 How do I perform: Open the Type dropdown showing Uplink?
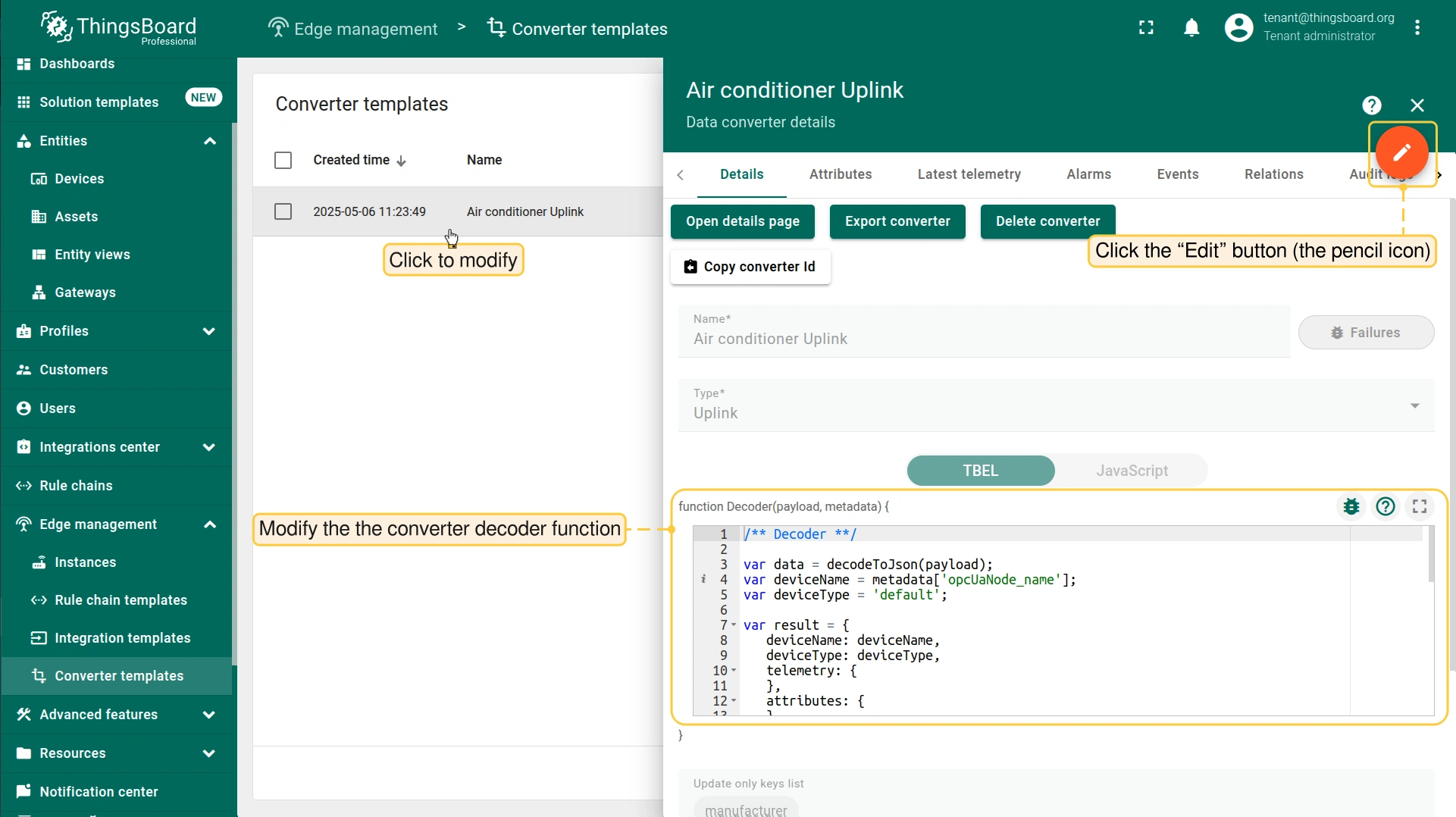point(1055,406)
